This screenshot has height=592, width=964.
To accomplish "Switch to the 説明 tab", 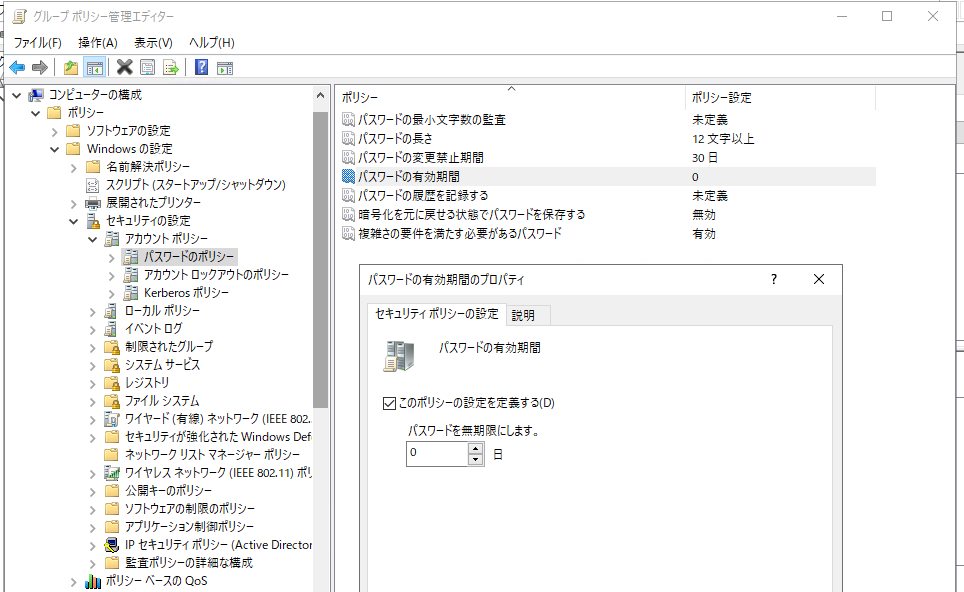I will click(523, 315).
